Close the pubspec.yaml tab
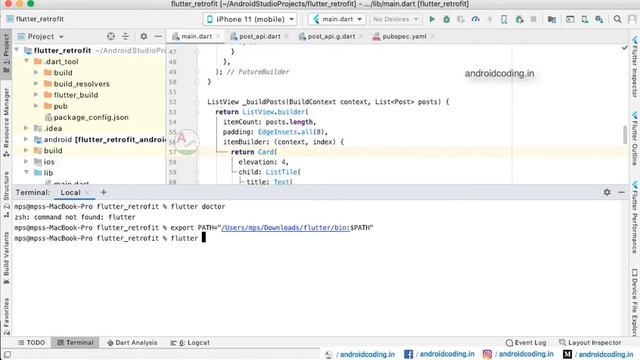Image resolution: width=640 pixels, height=360 pixels. (x=433, y=36)
